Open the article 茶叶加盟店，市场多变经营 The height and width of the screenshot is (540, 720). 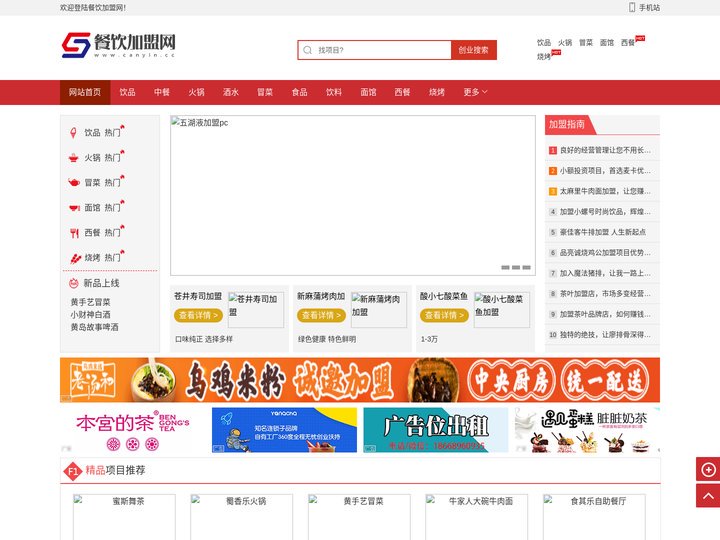coord(605,294)
